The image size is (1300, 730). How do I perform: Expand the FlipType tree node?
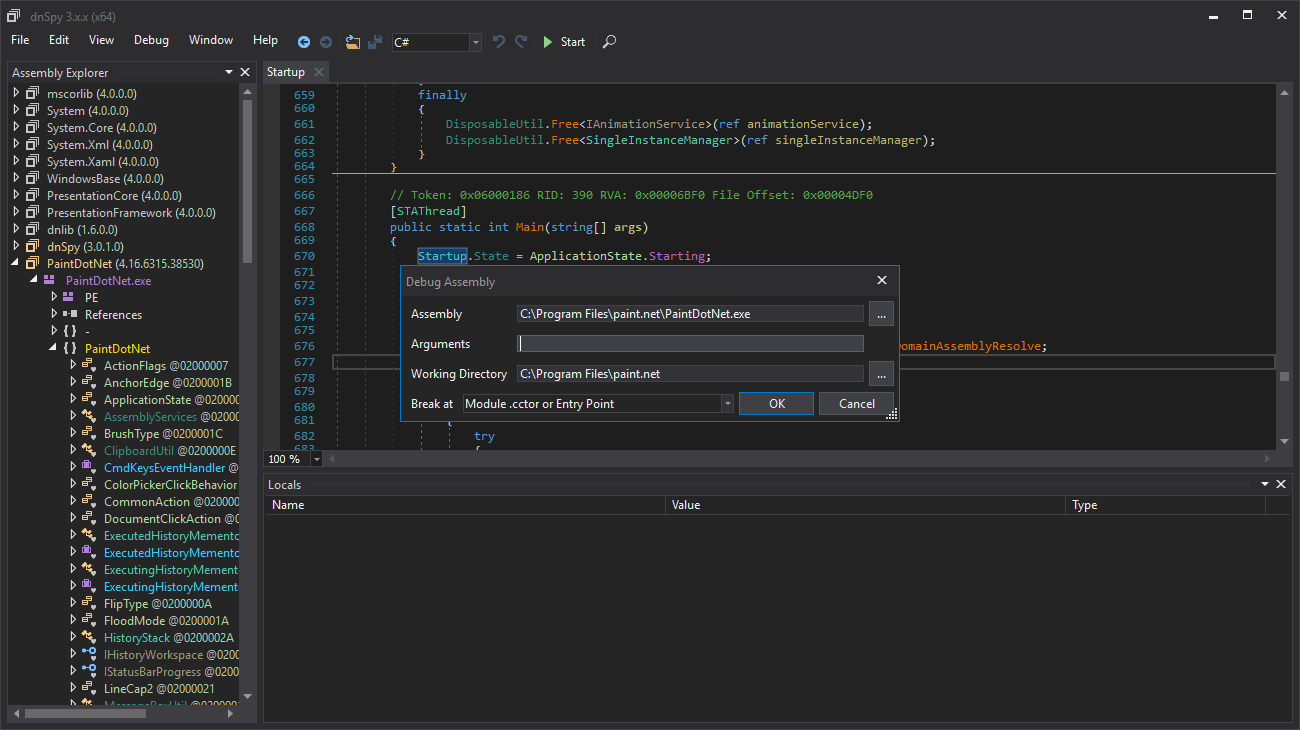tap(74, 604)
